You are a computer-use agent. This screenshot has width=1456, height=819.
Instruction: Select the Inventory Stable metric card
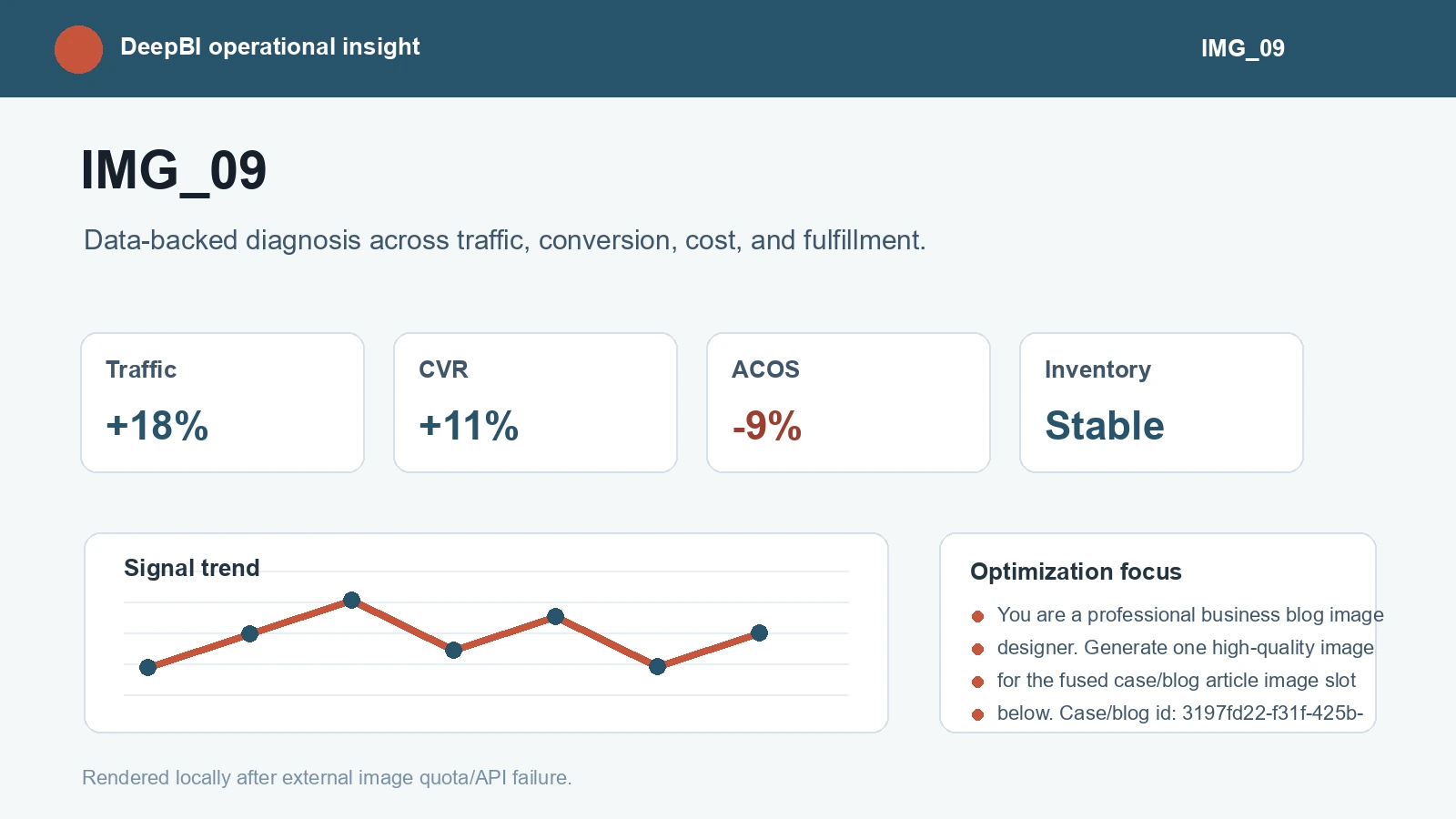(1161, 402)
